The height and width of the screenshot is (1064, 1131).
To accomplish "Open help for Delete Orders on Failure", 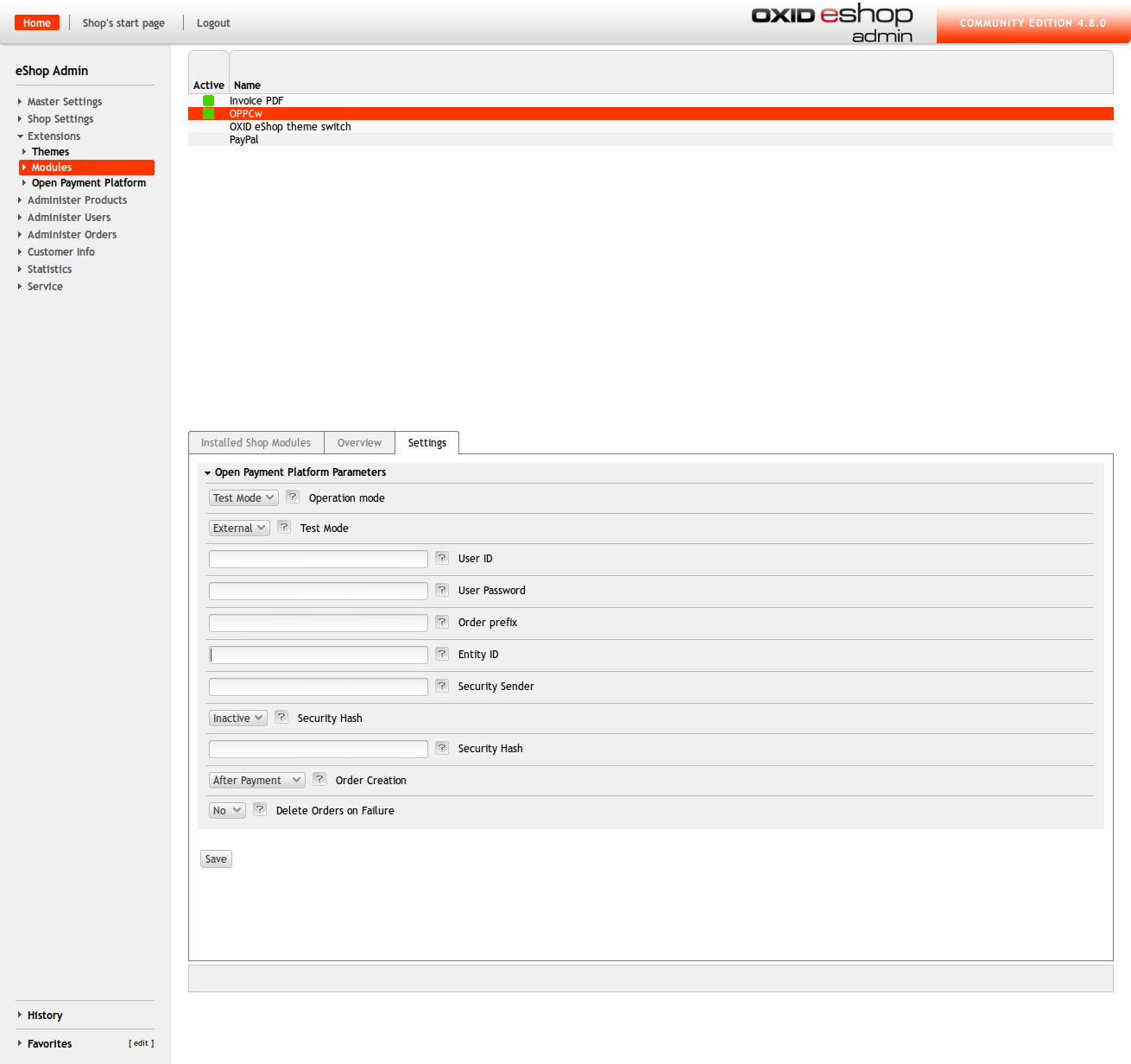I will (260, 809).
